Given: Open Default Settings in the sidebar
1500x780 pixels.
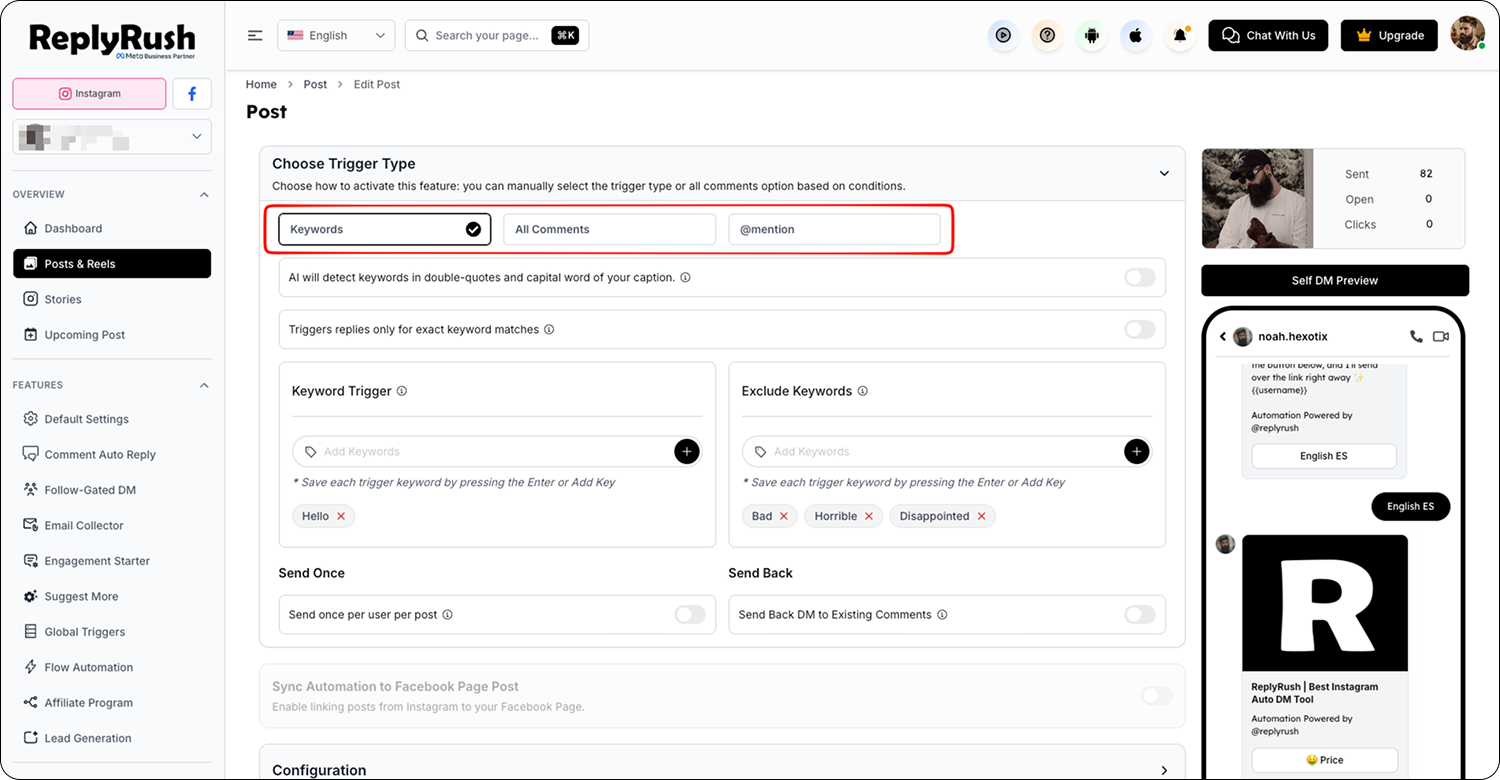Looking at the screenshot, I should coord(112,419).
